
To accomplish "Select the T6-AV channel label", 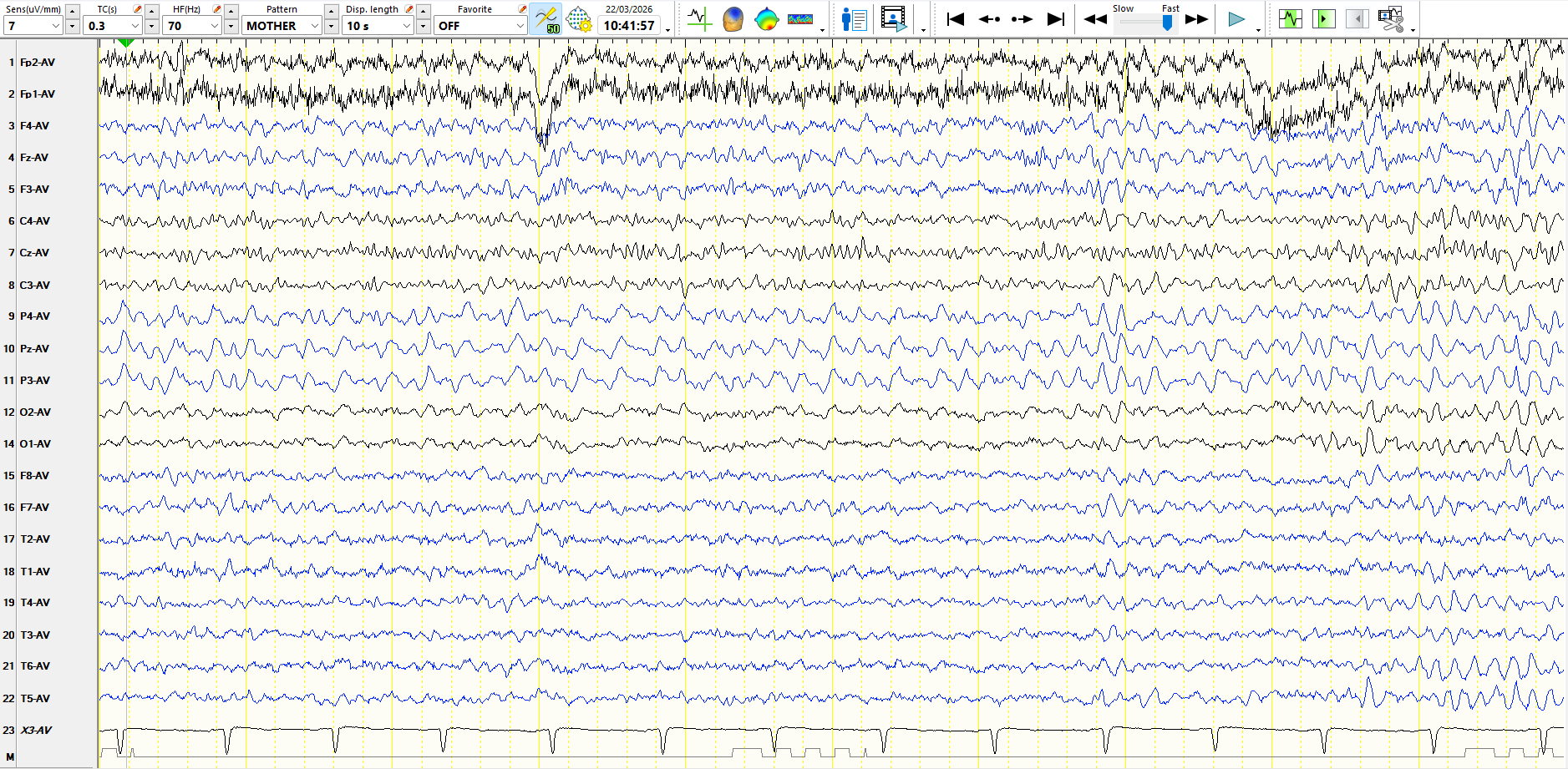I will (x=35, y=666).
